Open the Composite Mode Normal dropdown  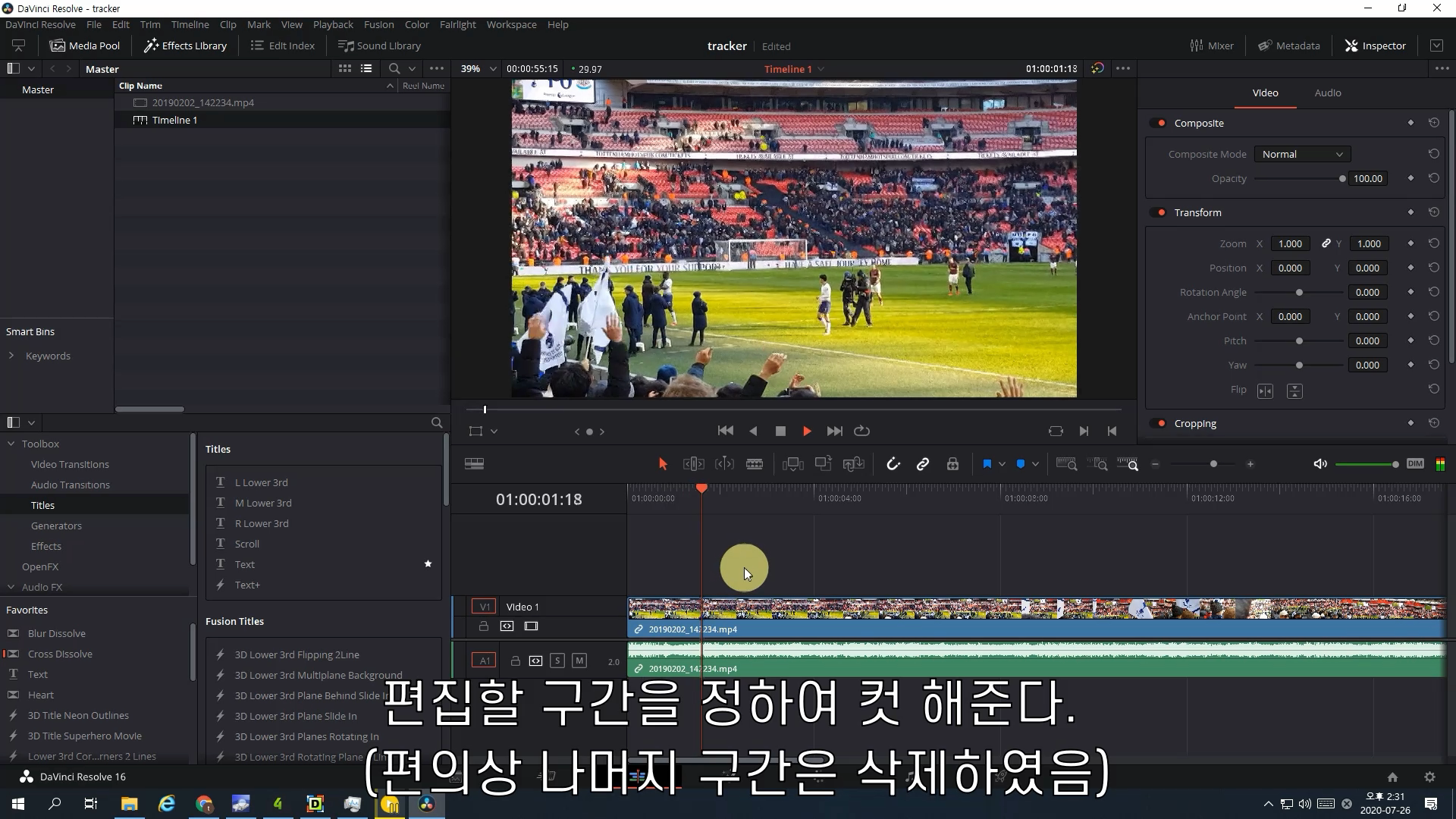(x=1302, y=154)
